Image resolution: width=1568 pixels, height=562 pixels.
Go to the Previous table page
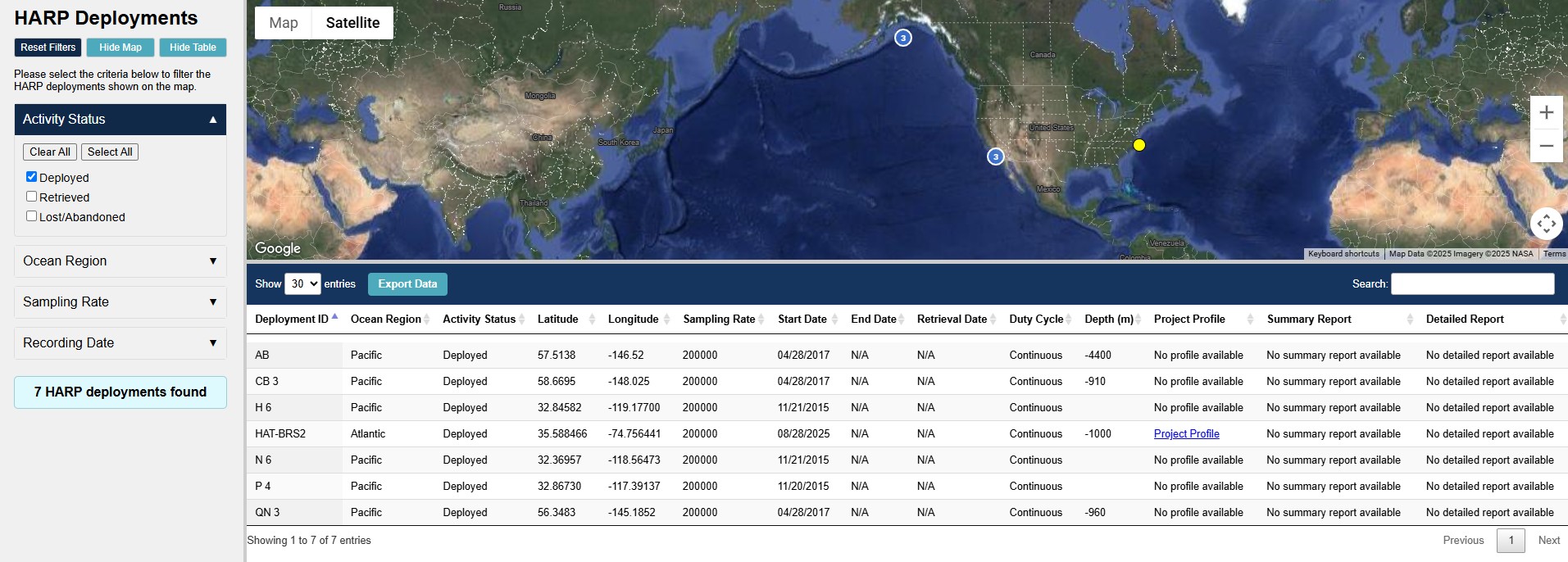[1463, 541]
